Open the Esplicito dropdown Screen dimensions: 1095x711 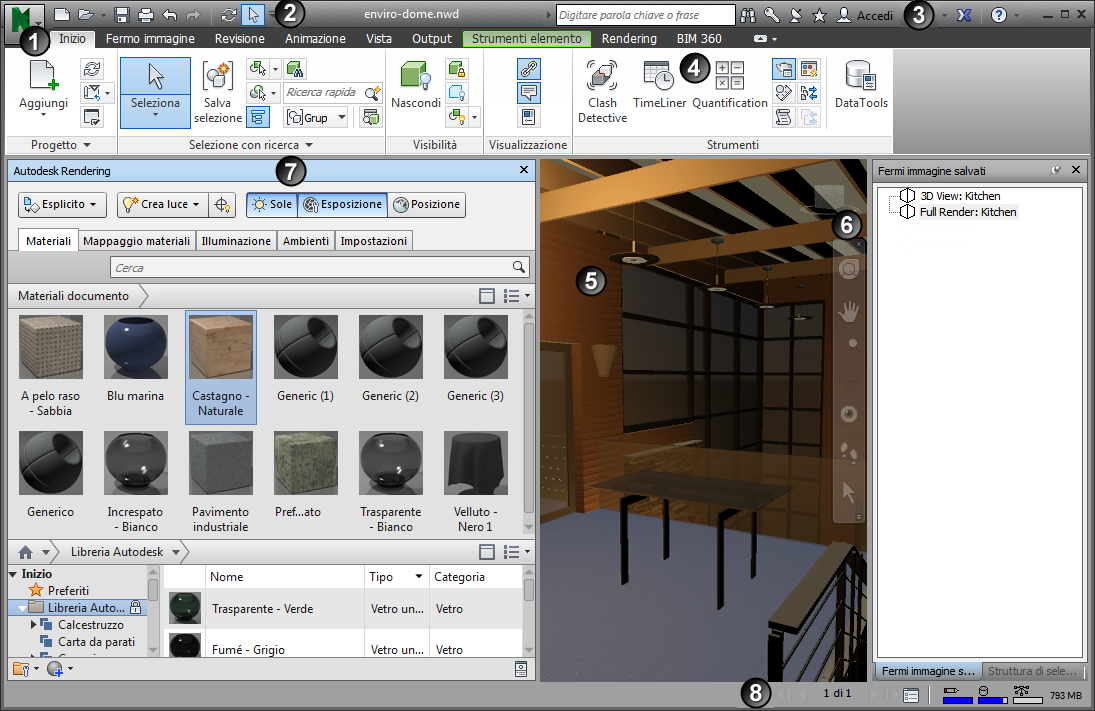pyautogui.click(x=62, y=205)
